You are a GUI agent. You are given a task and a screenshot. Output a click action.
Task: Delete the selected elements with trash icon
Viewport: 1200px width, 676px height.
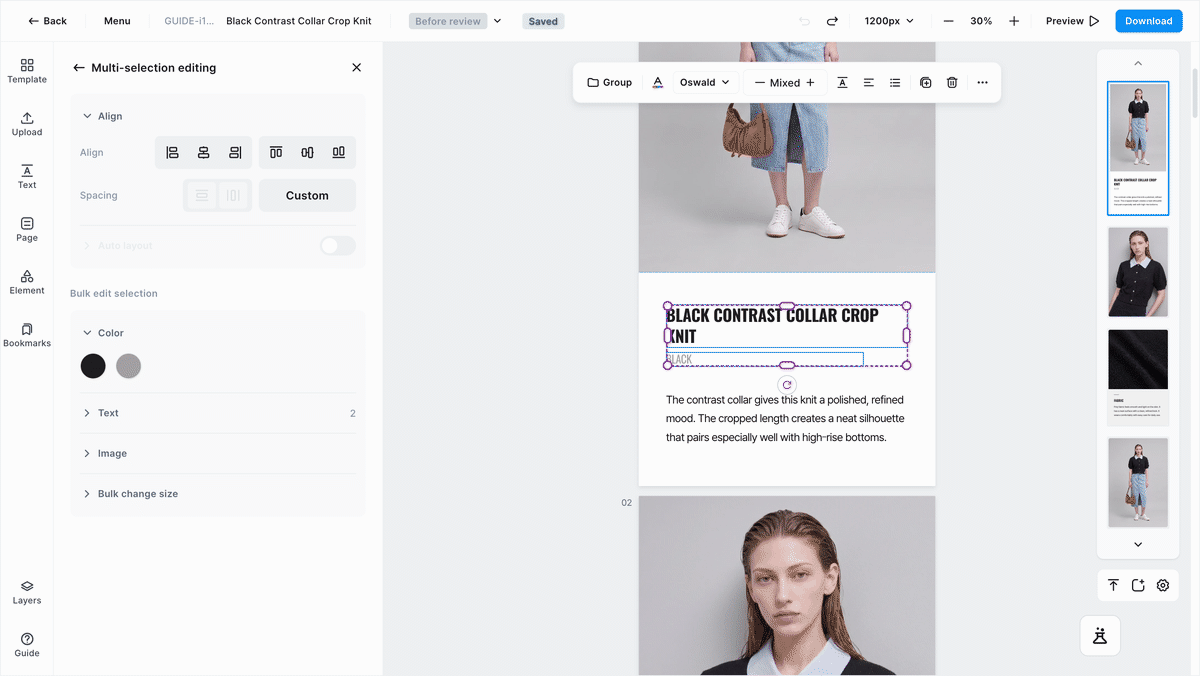tap(952, 83)
